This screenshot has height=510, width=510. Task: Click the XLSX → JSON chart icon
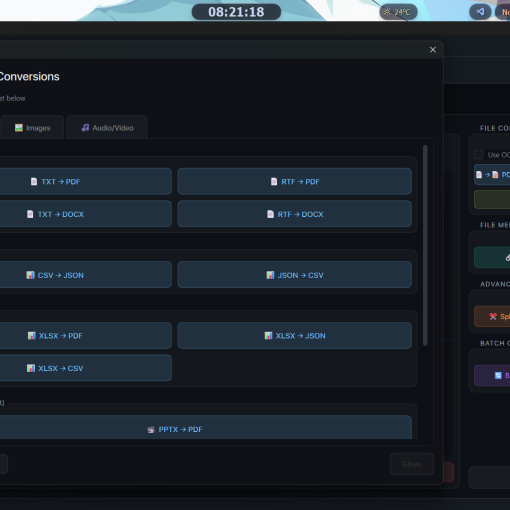(268, 336)
